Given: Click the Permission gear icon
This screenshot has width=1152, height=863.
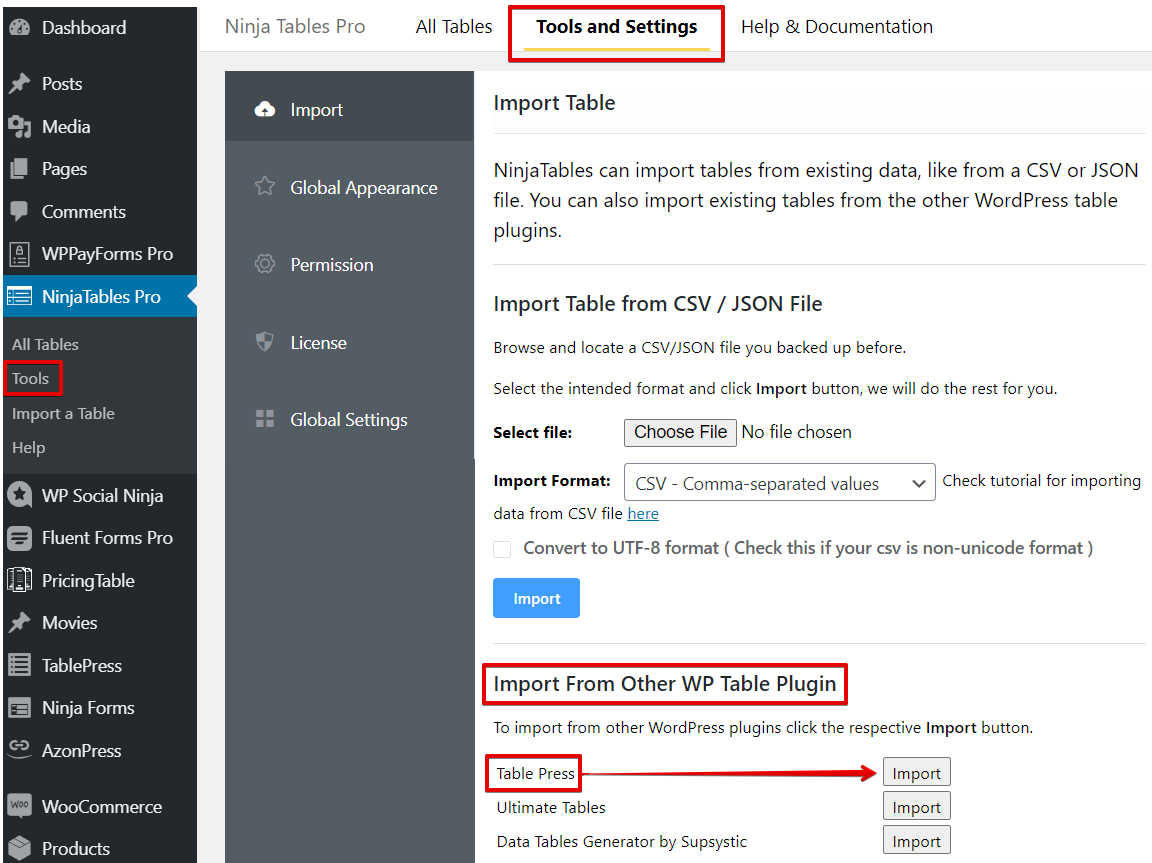Looking at the screenshot, I should [x=264, y=264].
